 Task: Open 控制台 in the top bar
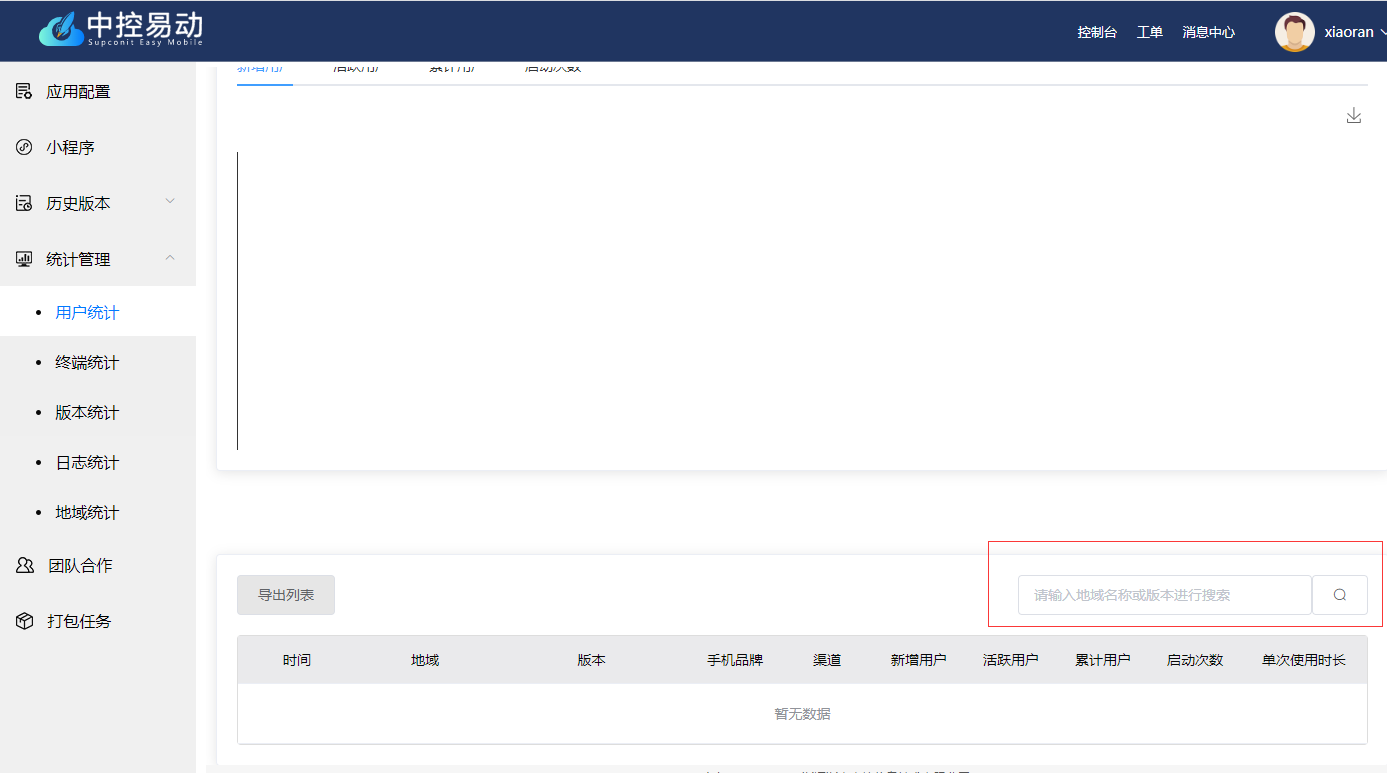coord(1097,32)
